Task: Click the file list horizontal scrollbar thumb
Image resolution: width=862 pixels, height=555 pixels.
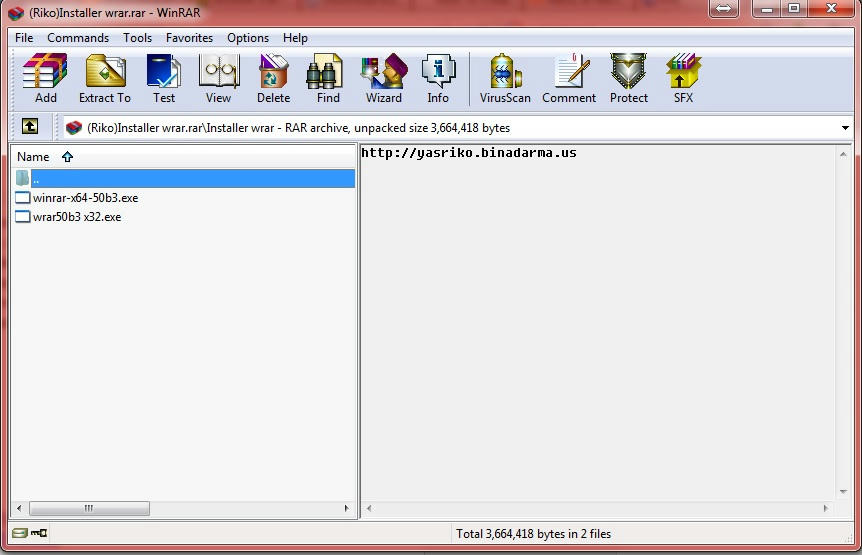Action: [89, 508]
